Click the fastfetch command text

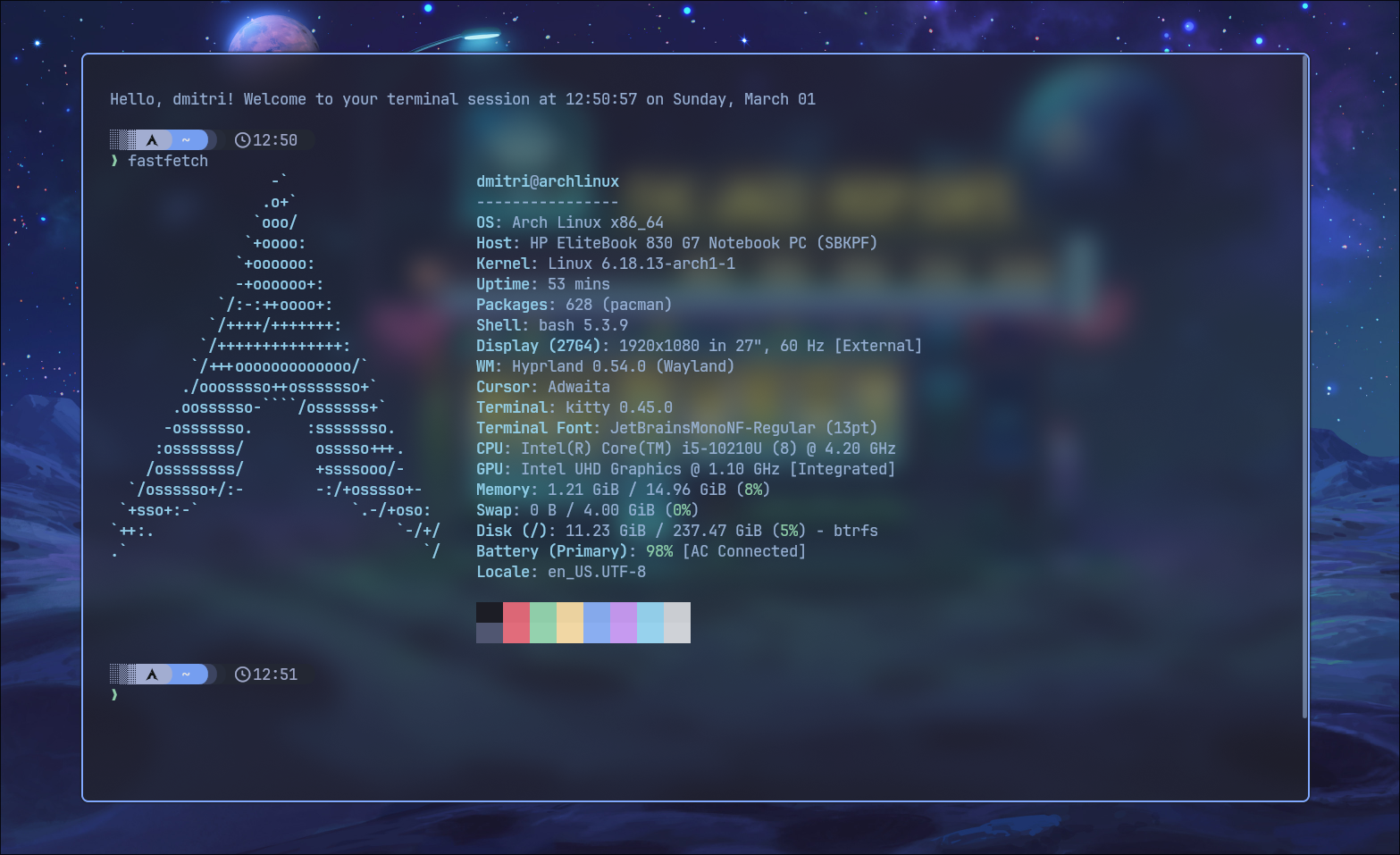[168, 161]
